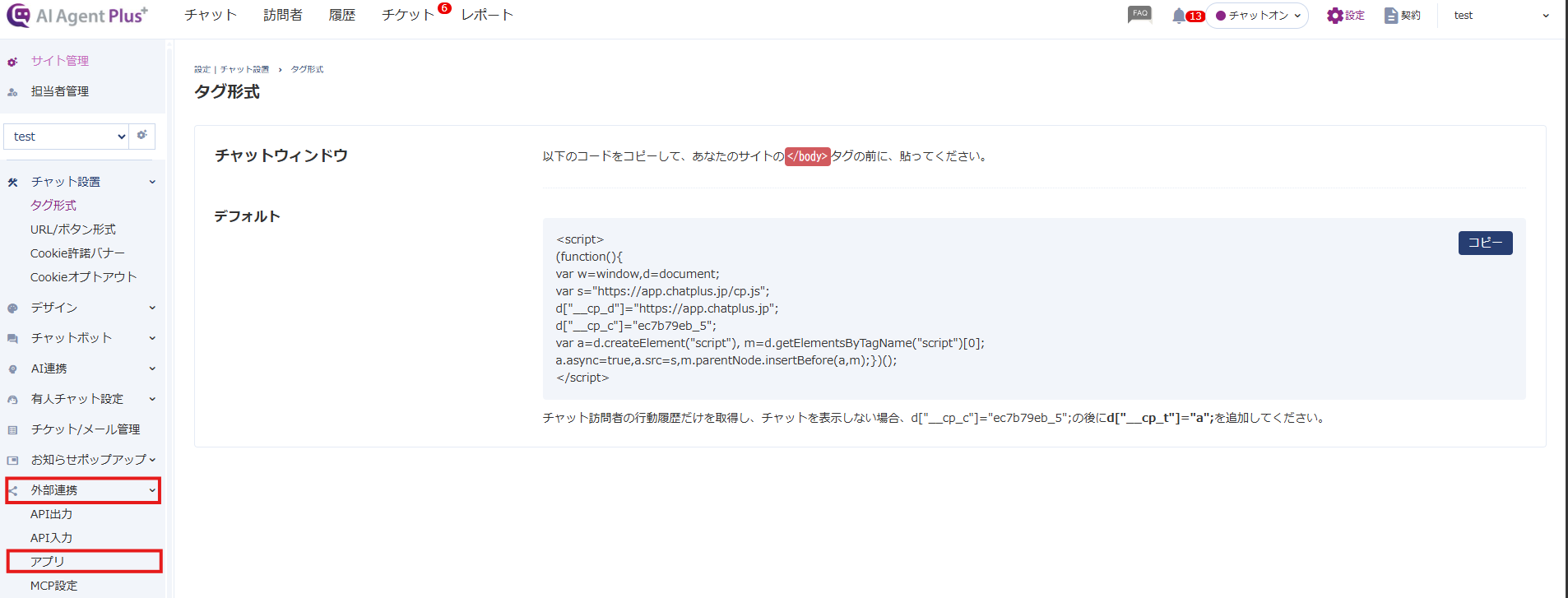Select API出力 in the sidebar
The height and width of the screenshot is (598, 1568).
point(51,514)
